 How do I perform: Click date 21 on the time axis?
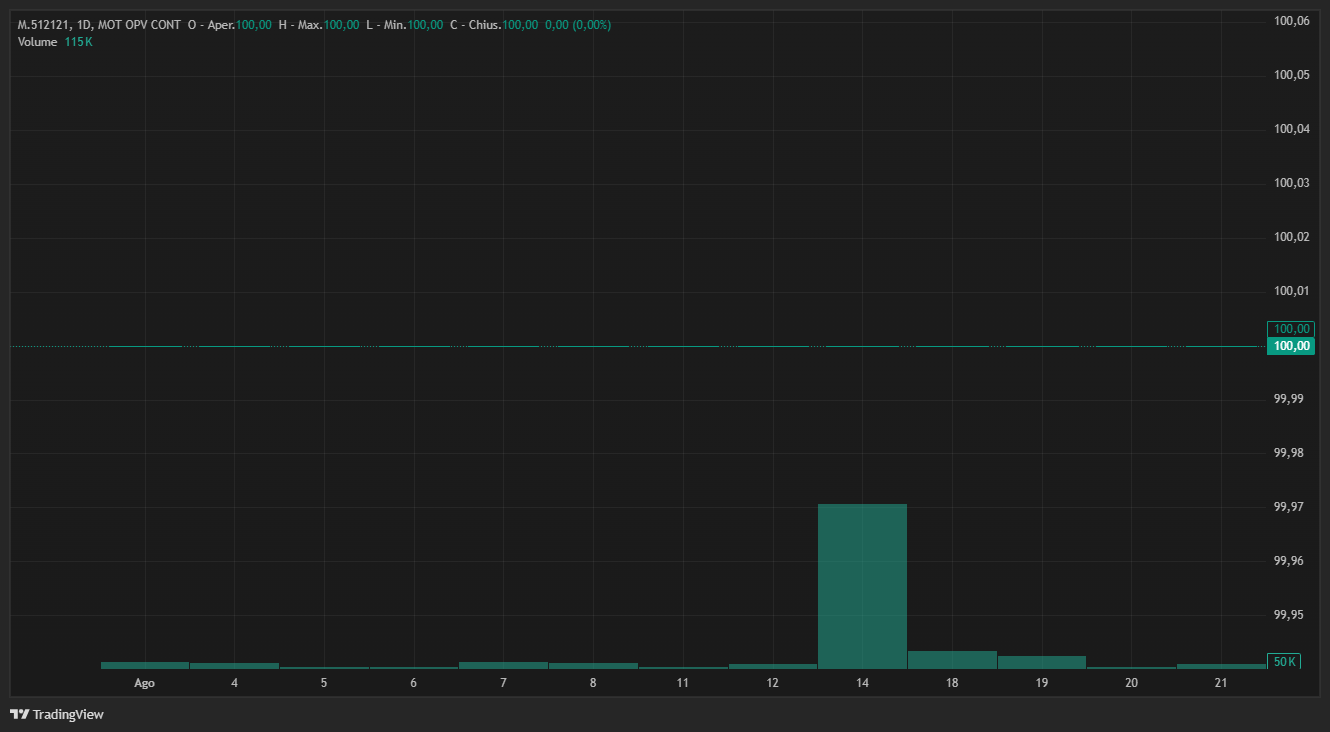[x=1221, y=683]
